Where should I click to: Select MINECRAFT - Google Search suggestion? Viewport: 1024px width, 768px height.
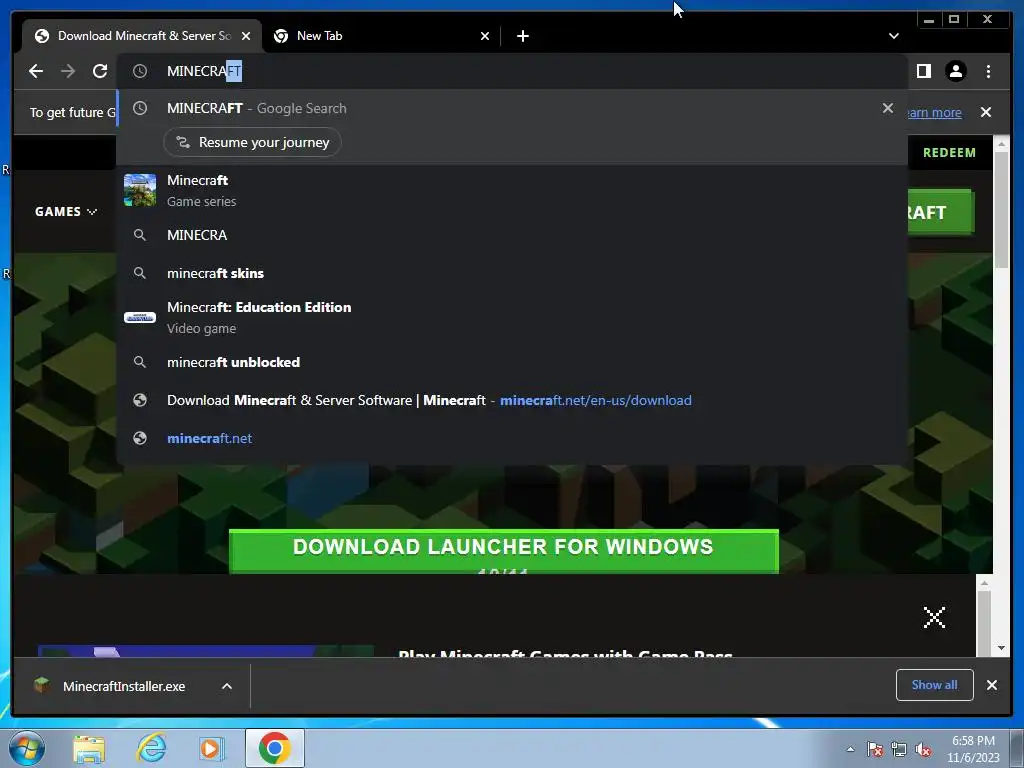512,108
